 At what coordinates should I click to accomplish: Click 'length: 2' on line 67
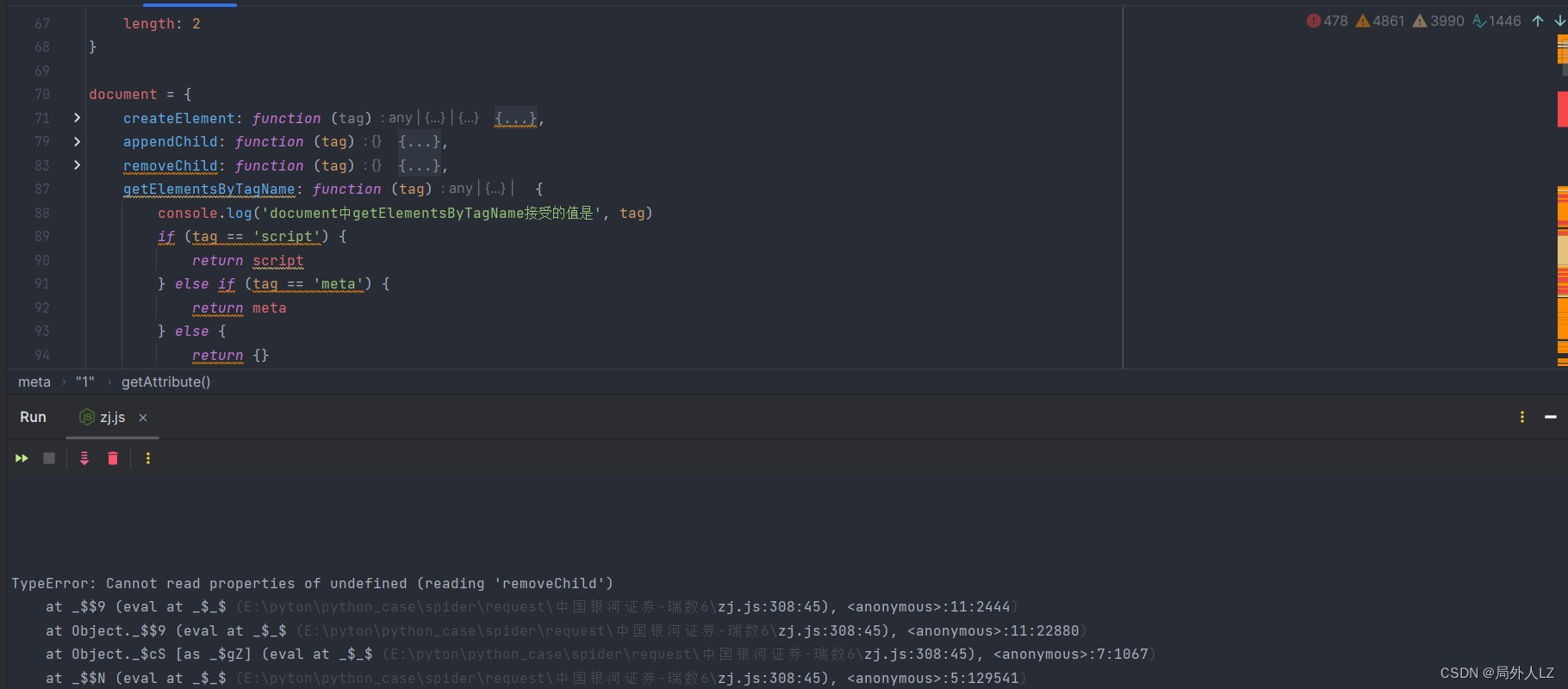pos(162,23)
